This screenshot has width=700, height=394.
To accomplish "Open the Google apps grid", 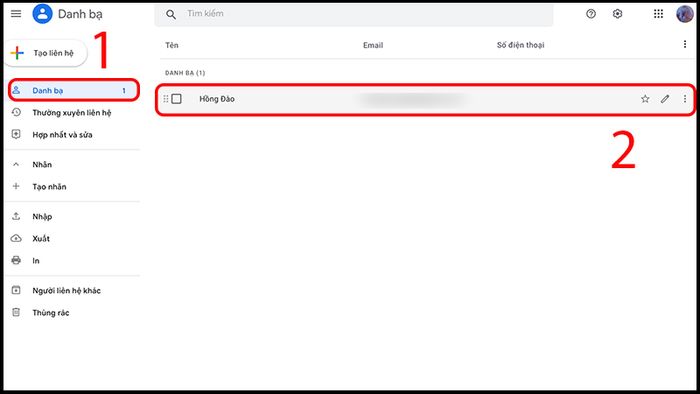I will pos(658,14).
